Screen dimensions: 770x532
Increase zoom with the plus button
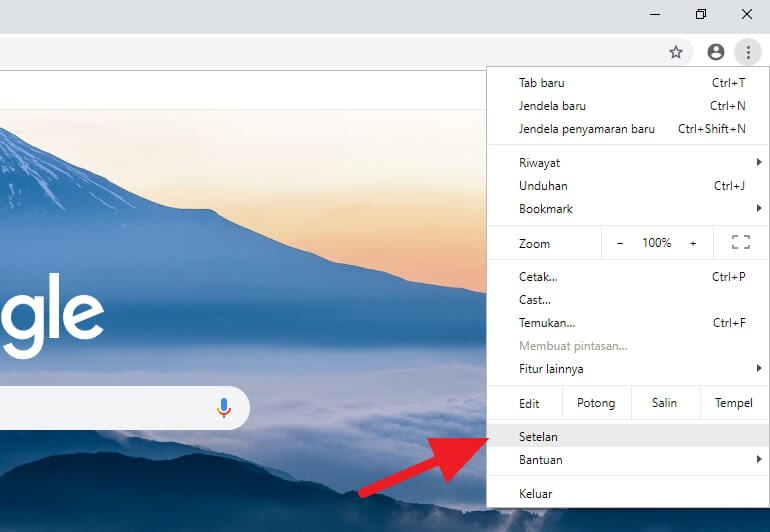click(x=693, y=243)
